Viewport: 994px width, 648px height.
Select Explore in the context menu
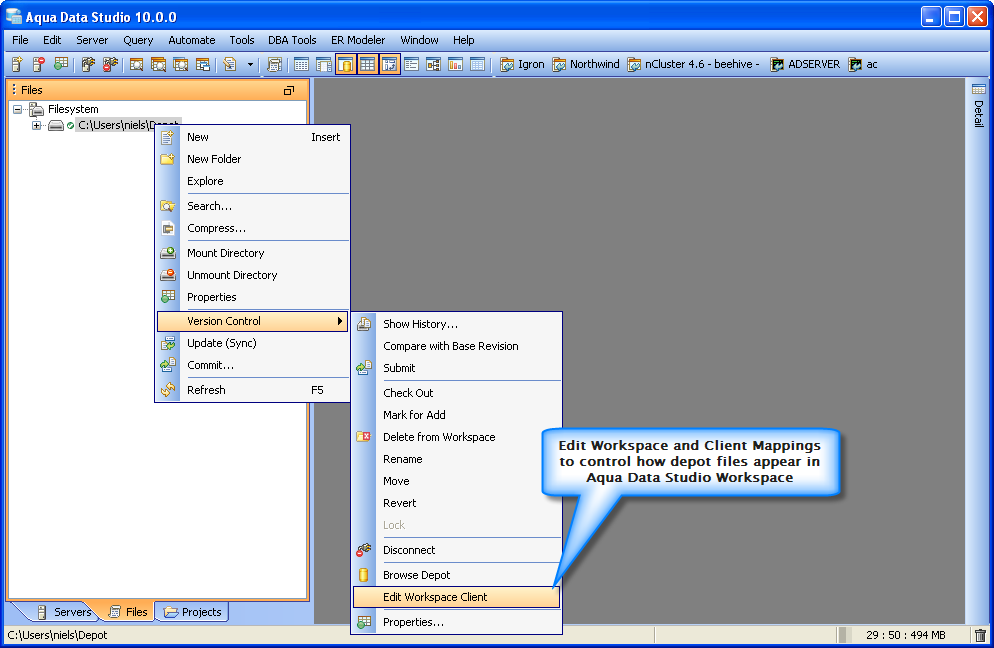[253, 181]
